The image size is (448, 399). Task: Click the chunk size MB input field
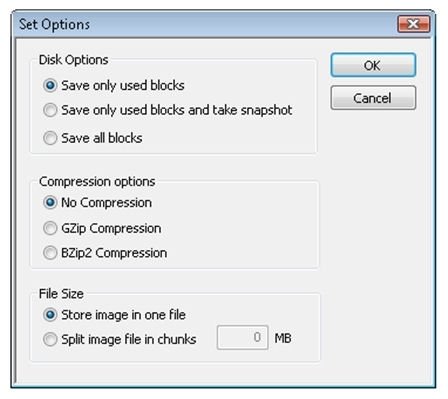[x=242, y=338]
